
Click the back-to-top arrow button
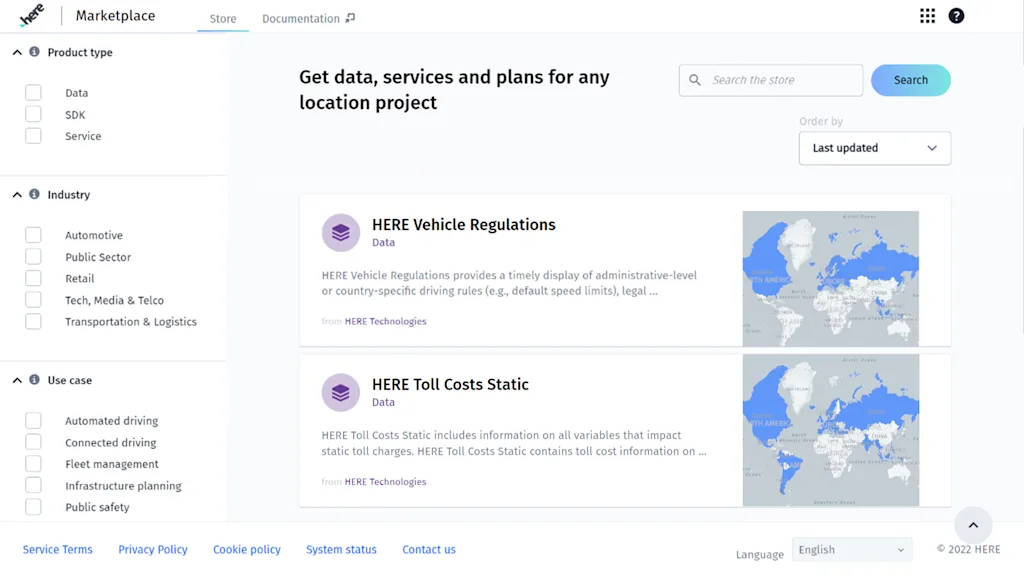(x=973, y=525)
